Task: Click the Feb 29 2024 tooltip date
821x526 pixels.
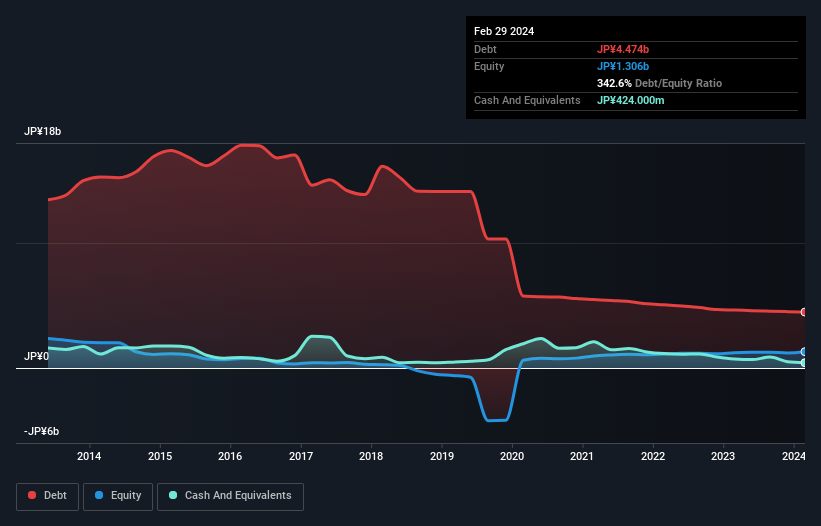Action: [504, 31]
